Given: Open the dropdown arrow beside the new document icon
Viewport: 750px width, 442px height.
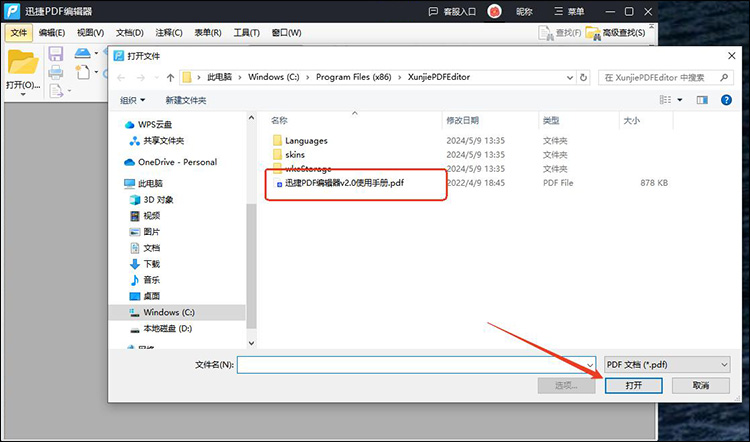Looking at the screenshot, I should pyautogui.click(x=96, y=72).
